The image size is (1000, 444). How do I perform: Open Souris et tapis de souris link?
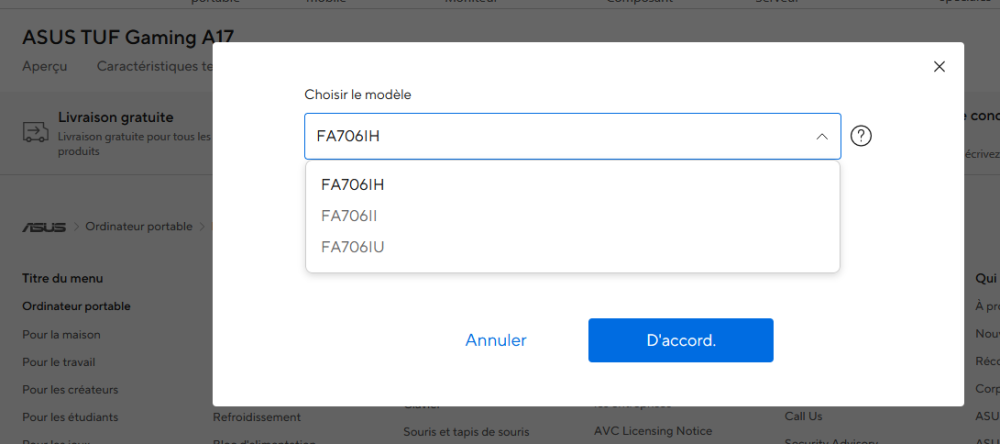tap(466, 432)
